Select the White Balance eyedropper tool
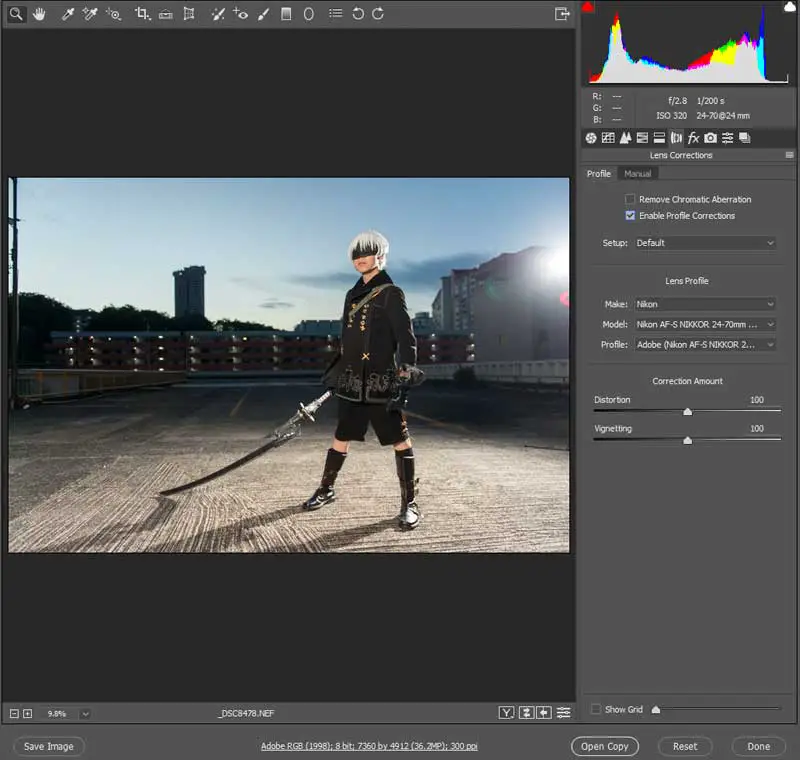Viewport: 800px width, 760px height. (67, 14)
